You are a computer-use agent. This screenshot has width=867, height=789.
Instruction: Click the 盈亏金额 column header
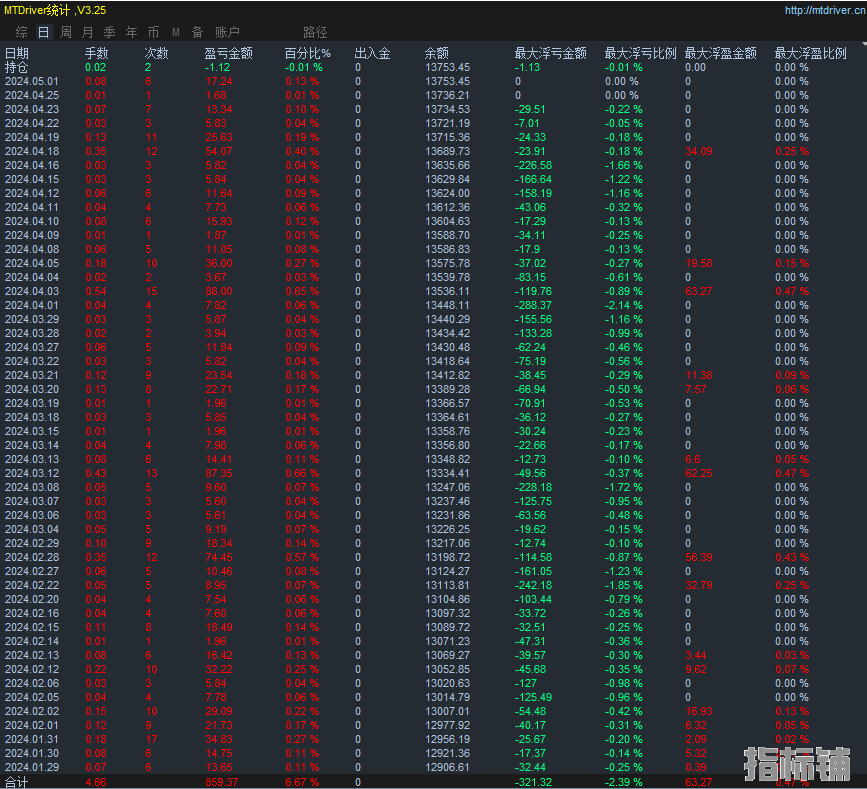click(x=228, y=53)
